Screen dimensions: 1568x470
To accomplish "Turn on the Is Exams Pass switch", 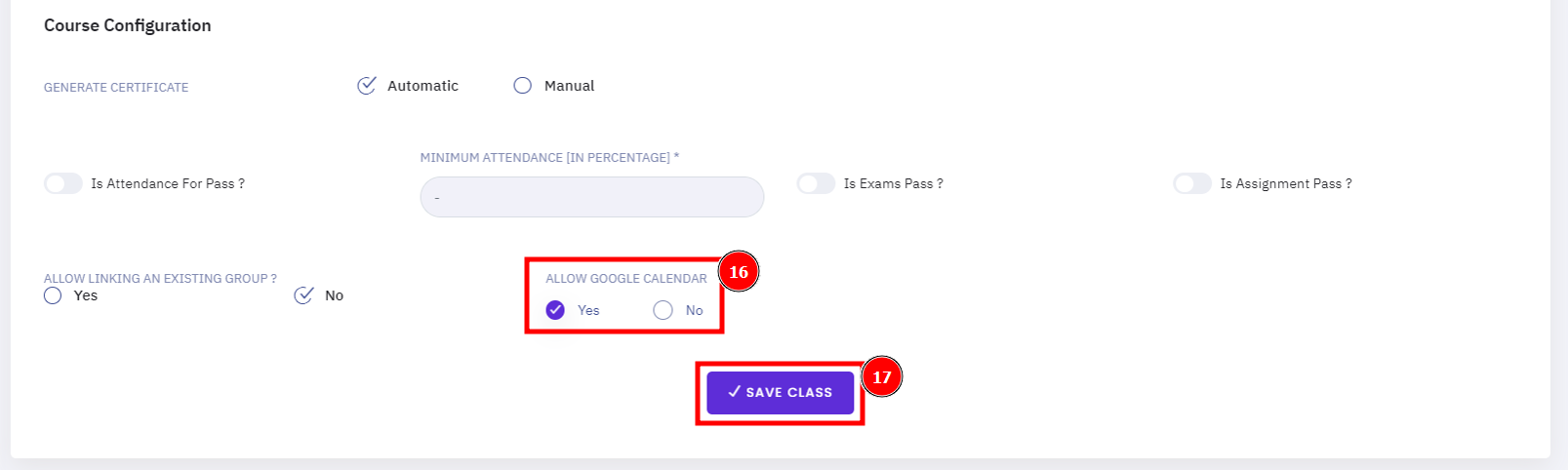I will click(816, 183).
